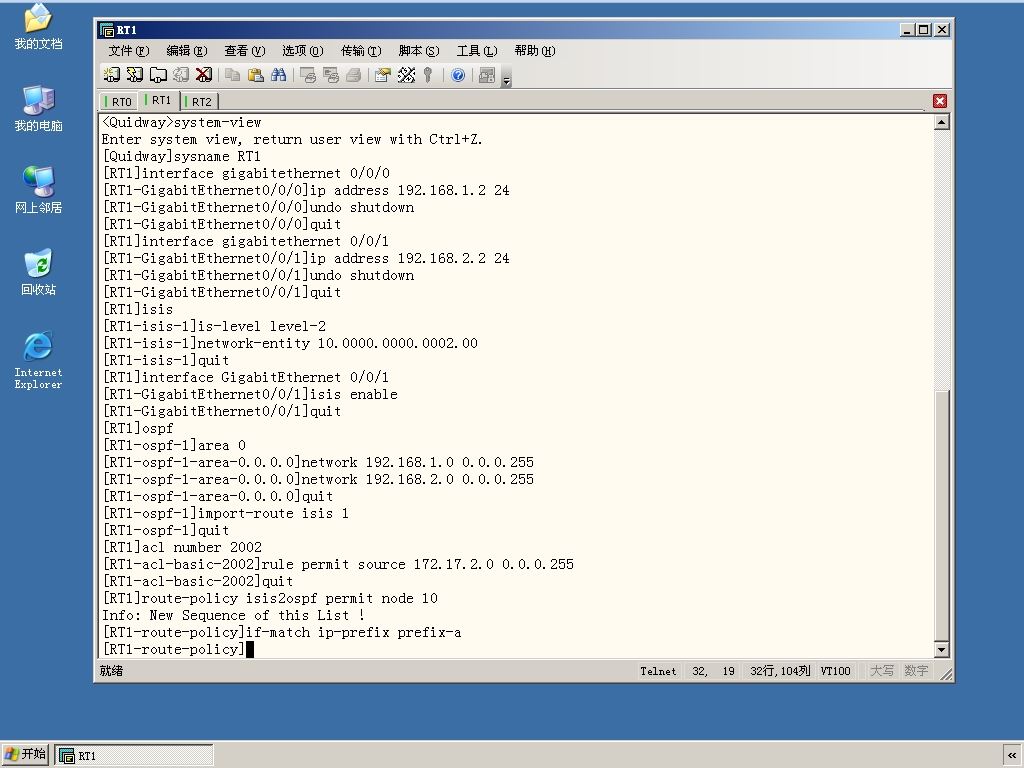
Task: Click Internet Explorer desktop icon
Action: [38, 360]
